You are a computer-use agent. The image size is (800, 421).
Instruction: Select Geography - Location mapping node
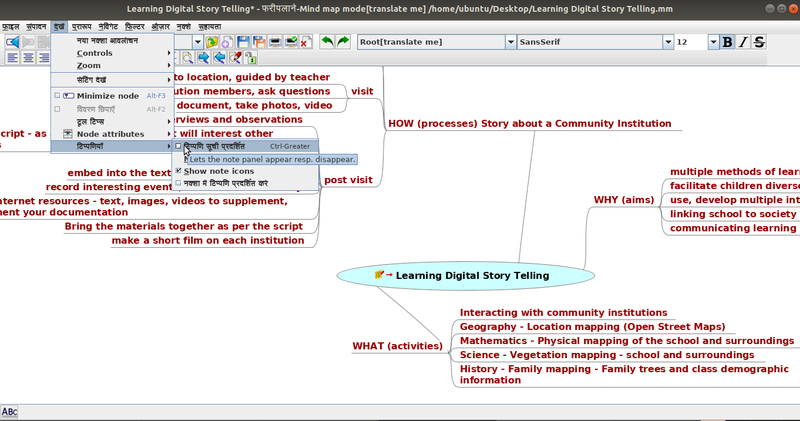point(592,327)
